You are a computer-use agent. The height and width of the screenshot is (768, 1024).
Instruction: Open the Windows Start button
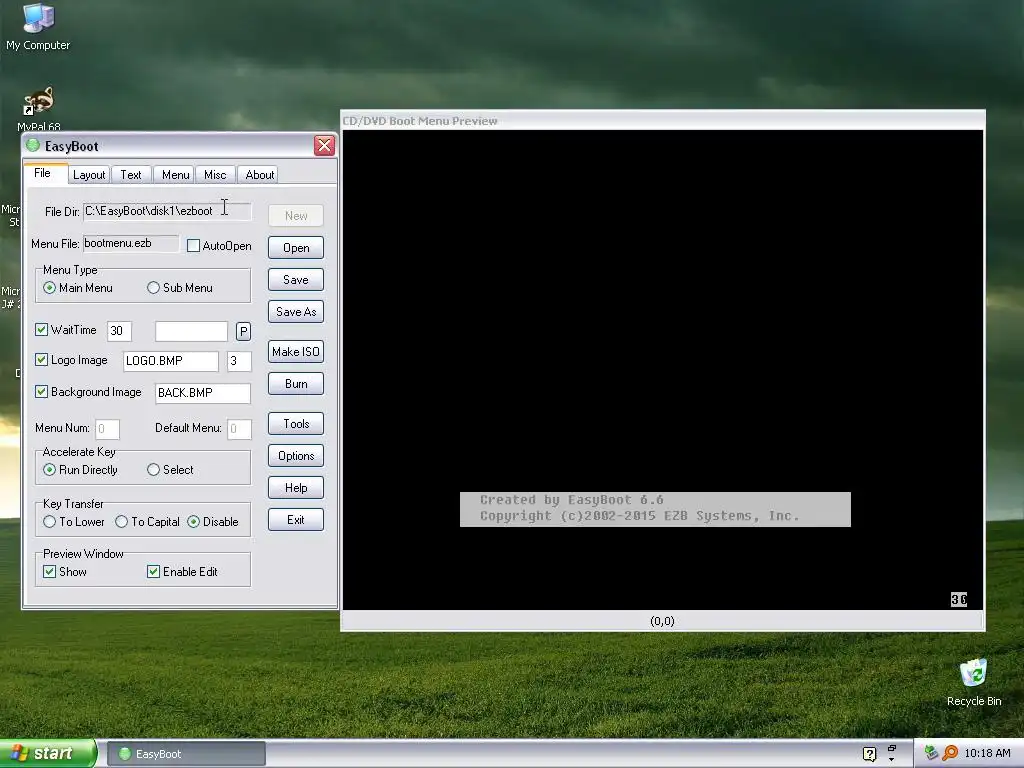pos(48,753)
